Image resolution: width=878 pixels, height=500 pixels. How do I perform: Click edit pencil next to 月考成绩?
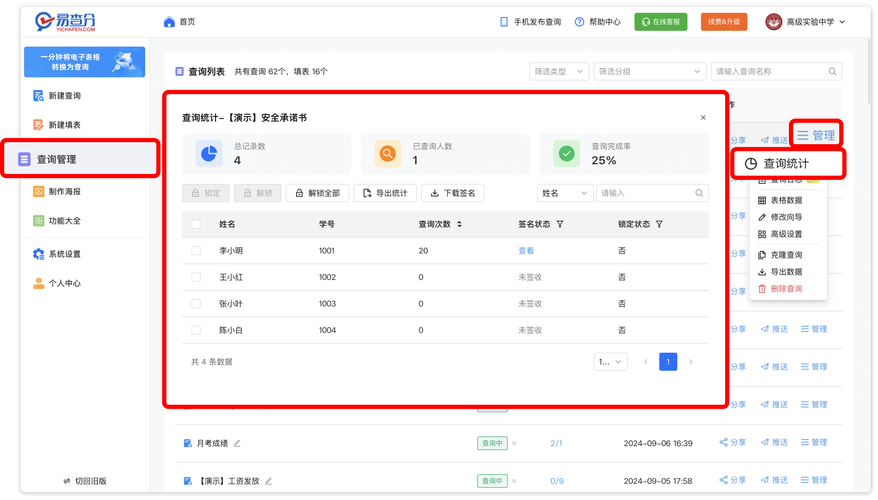click(x=237, y=443)
